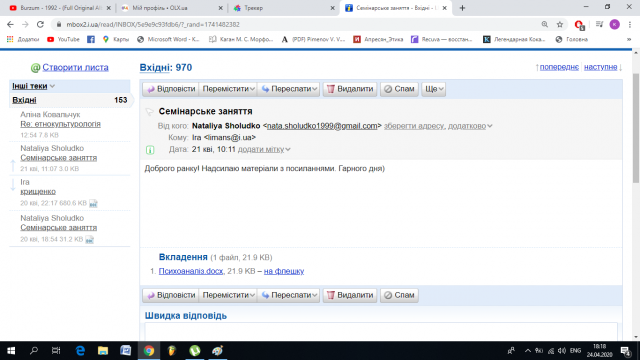
Task: Open taskbar search magnifier
Action: 34,351
